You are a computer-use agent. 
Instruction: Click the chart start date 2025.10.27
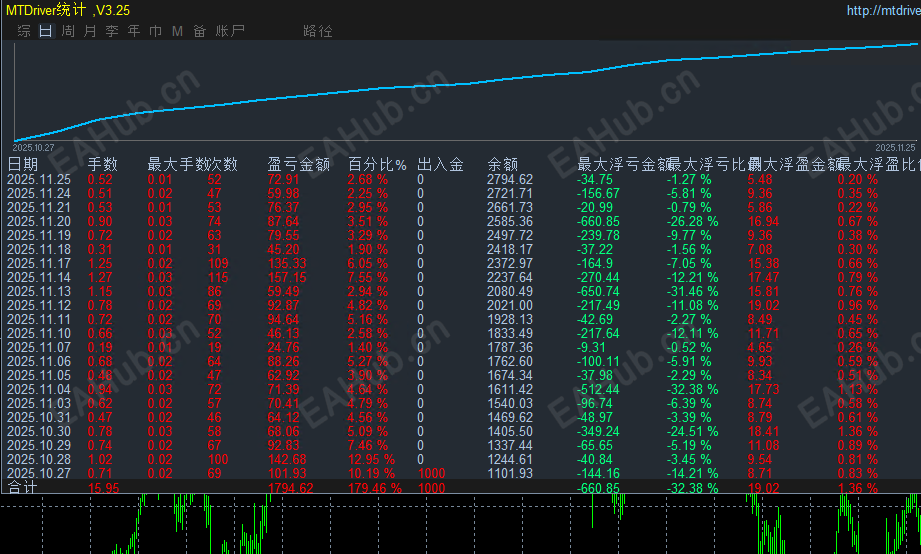click(33, 147)
